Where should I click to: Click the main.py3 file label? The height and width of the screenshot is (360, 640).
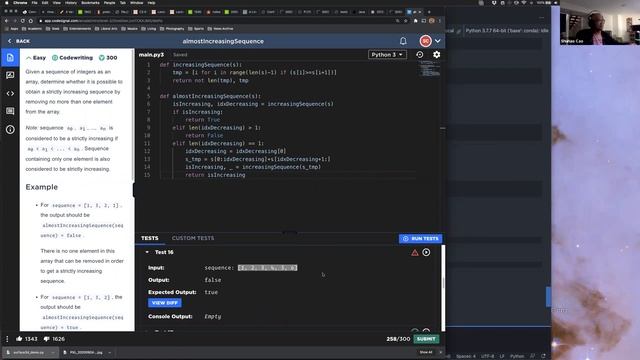pyautogui.click(x=151, y=54)
